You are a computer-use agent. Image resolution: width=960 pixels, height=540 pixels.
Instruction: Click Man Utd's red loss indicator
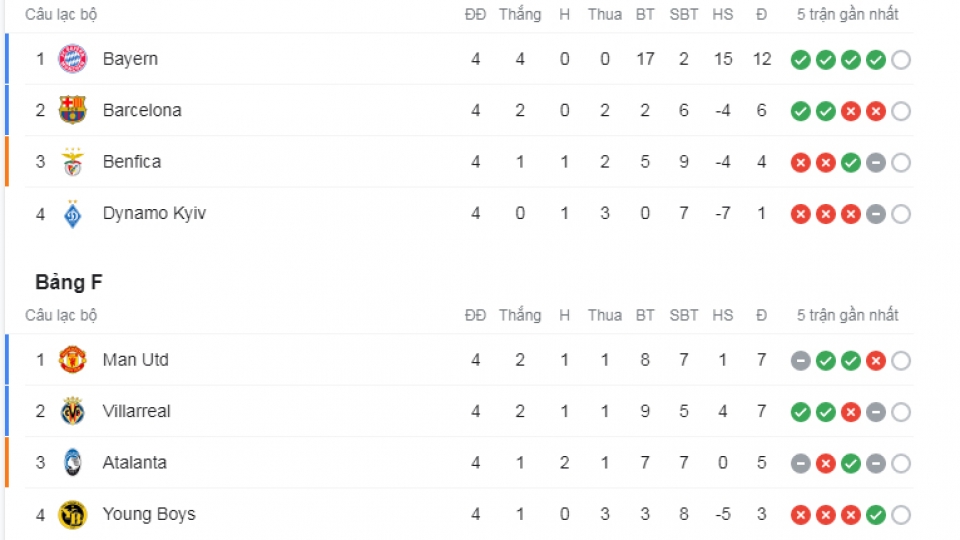click(x=876, y=361)
